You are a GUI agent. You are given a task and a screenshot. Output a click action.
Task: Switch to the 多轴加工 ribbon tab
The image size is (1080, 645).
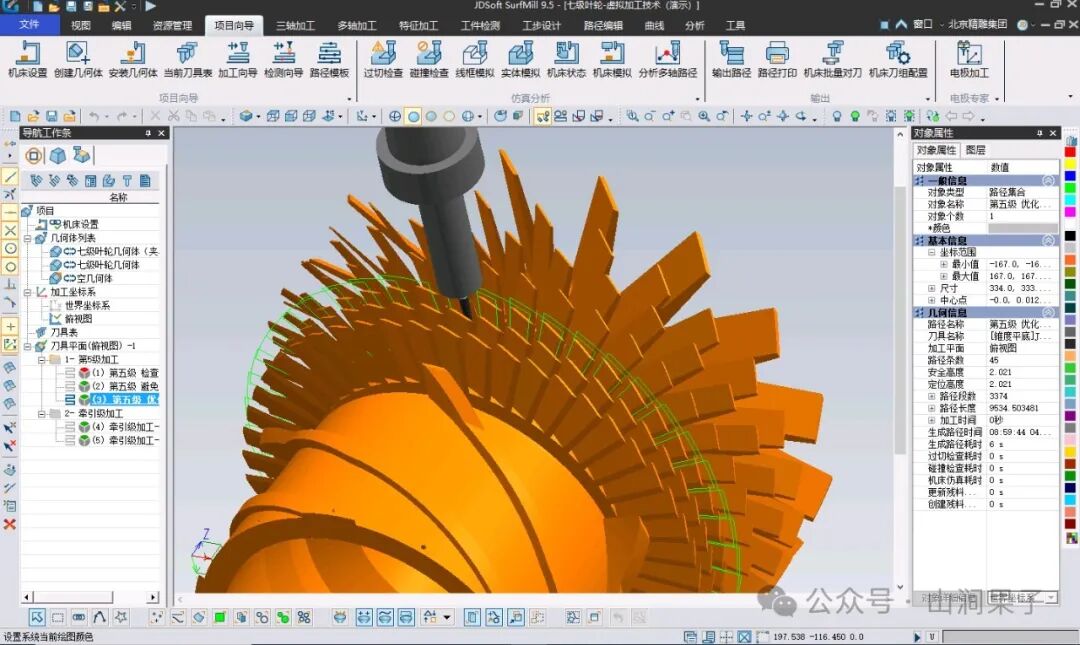(357, 25)
